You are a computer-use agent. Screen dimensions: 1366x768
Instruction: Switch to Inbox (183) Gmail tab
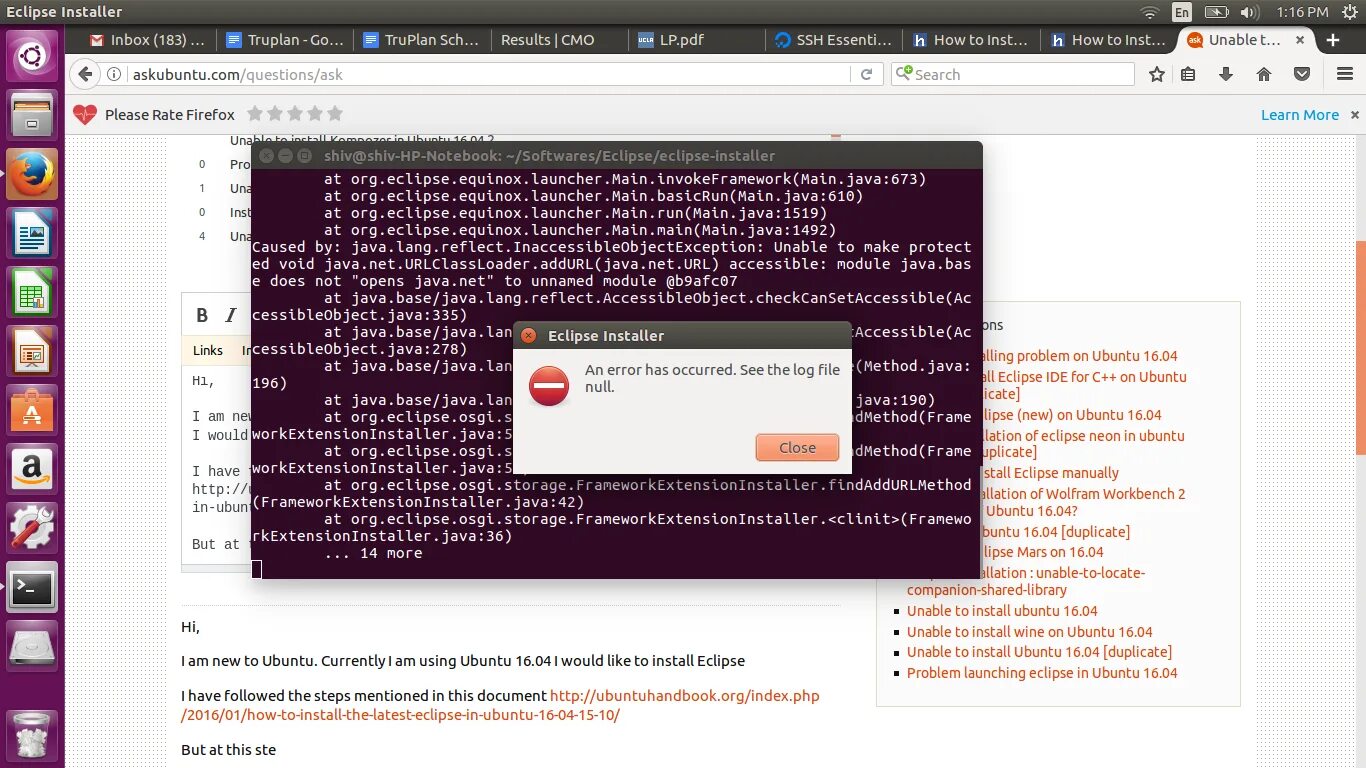click(x=146, y=40)
